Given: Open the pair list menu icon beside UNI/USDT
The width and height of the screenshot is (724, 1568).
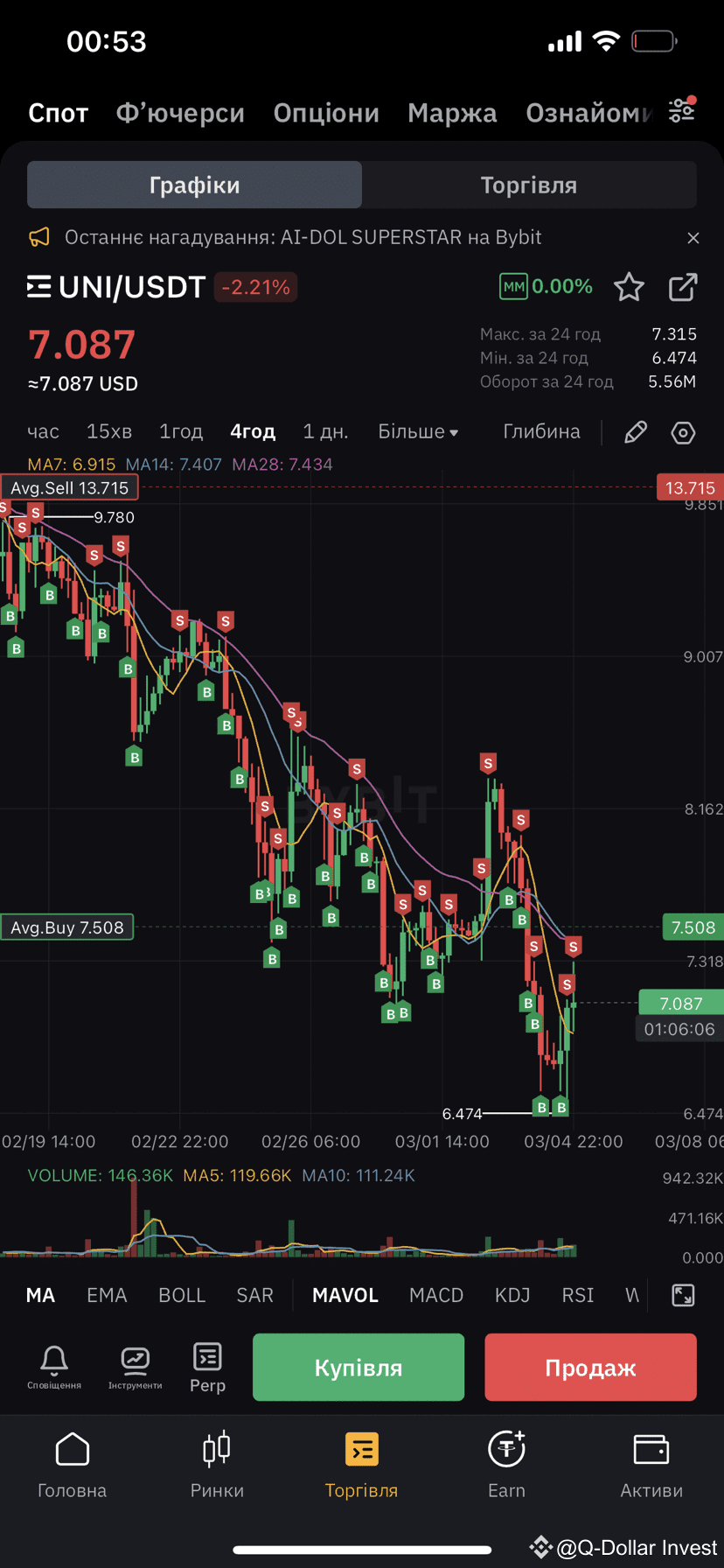Looking at the screenshot, I should coord(39,287).
